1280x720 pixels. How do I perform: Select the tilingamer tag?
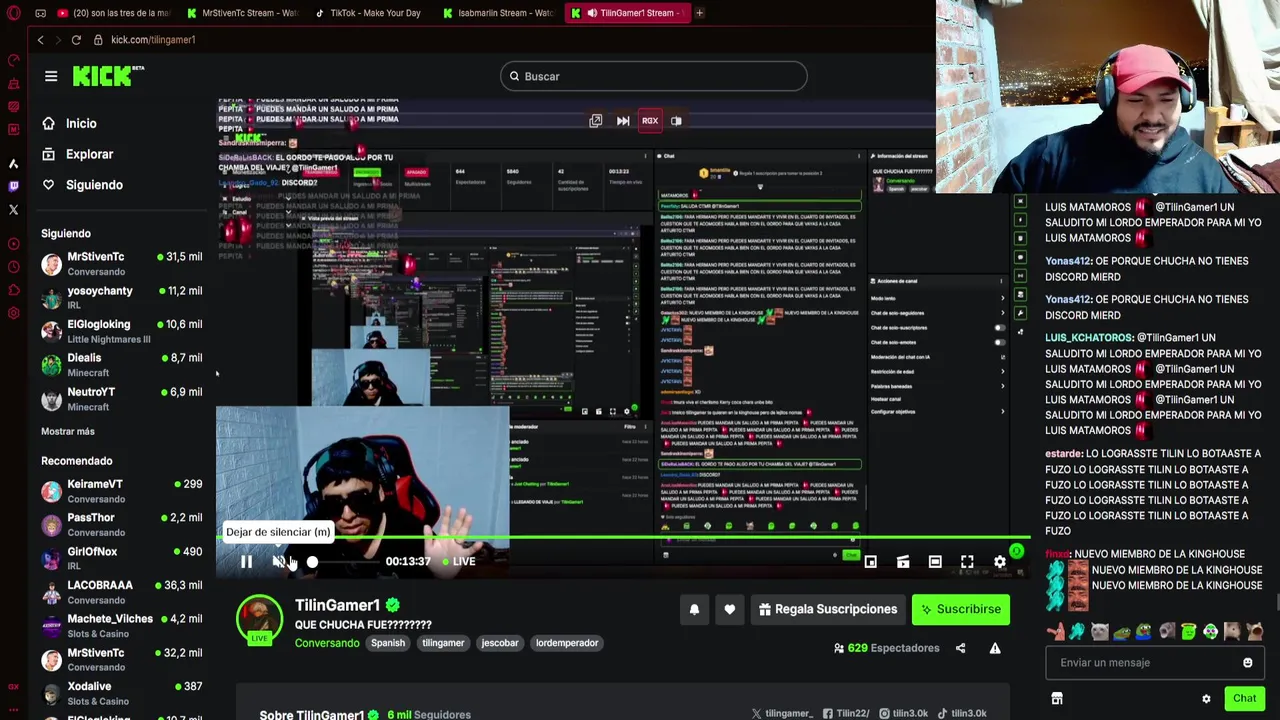(443, 643)
